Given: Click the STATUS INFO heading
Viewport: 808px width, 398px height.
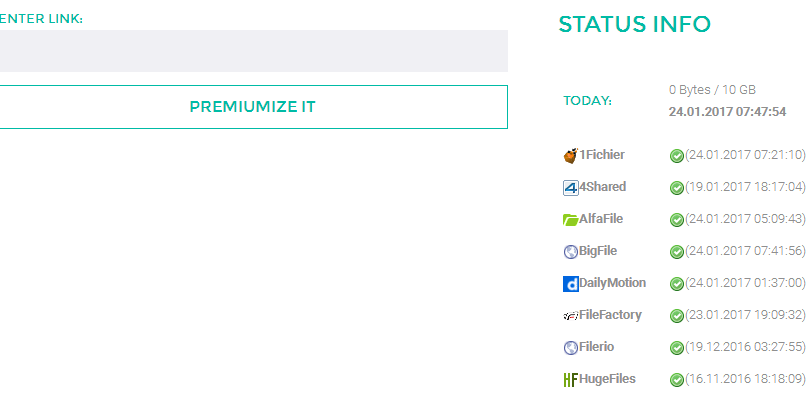Looking at the screenshot, I should pos(635,24).
